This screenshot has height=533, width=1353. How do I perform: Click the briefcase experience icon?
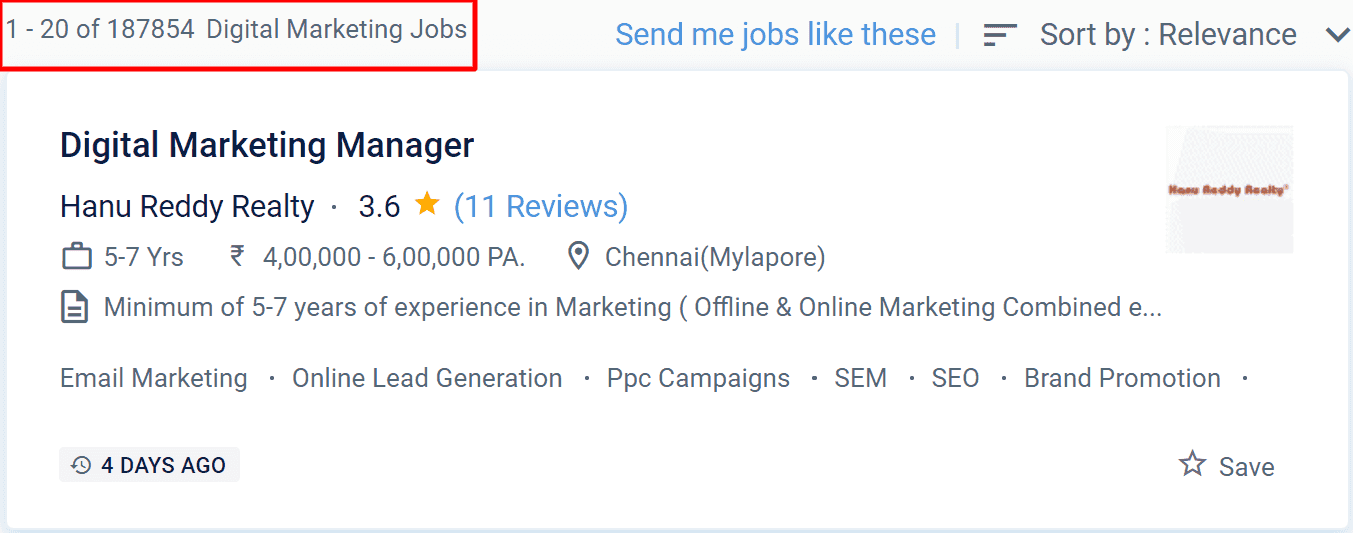tap(77, 257)
